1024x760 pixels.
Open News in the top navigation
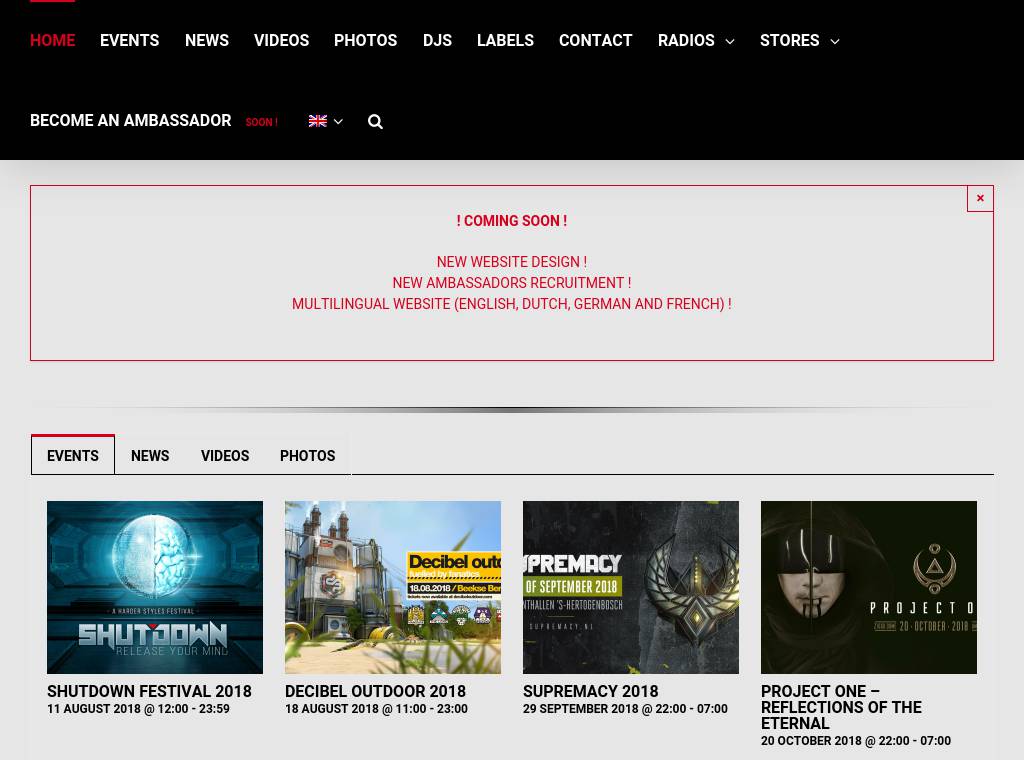(x=206, y=40)
